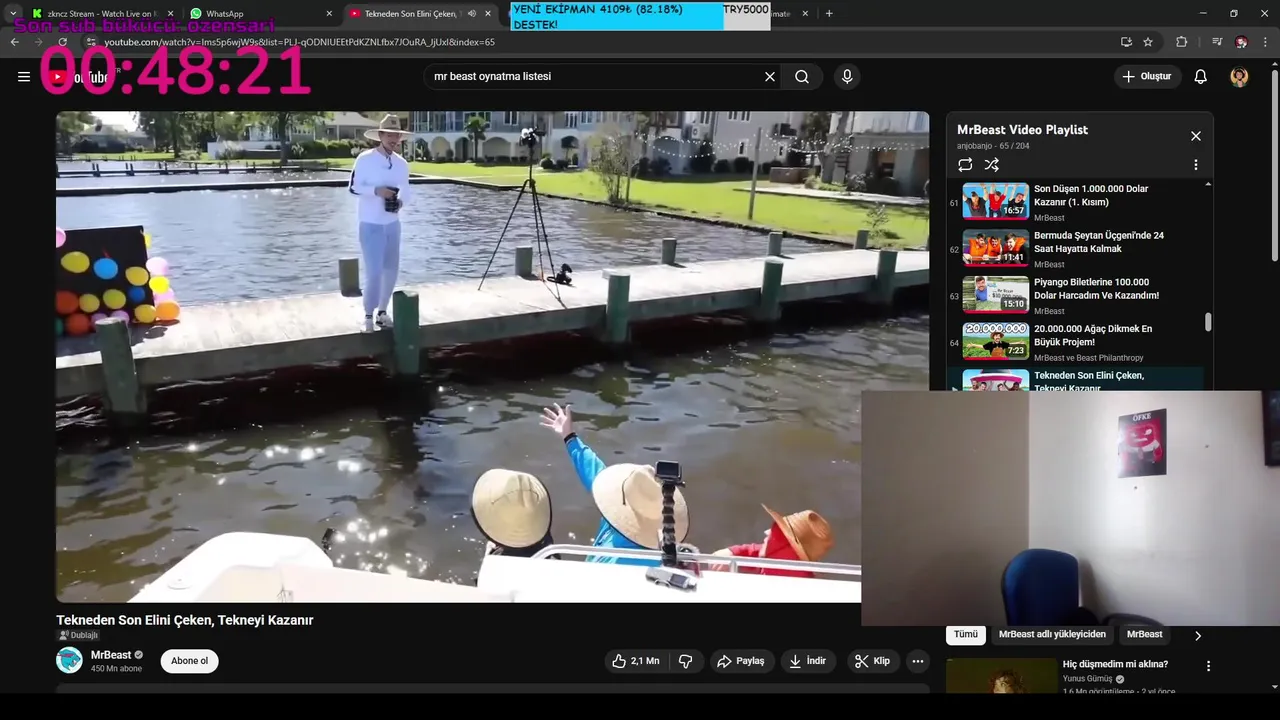
Task: Like the video with 2,1 Mn thumbs up
Action: click(636, 661)
